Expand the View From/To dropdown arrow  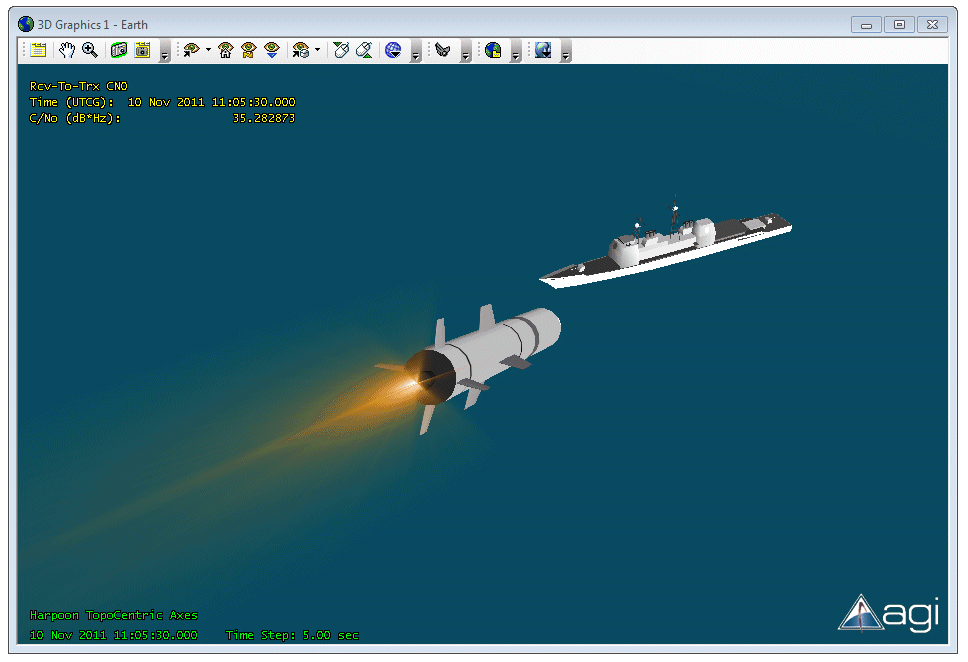pyautogui.click(x=208, y=50)
